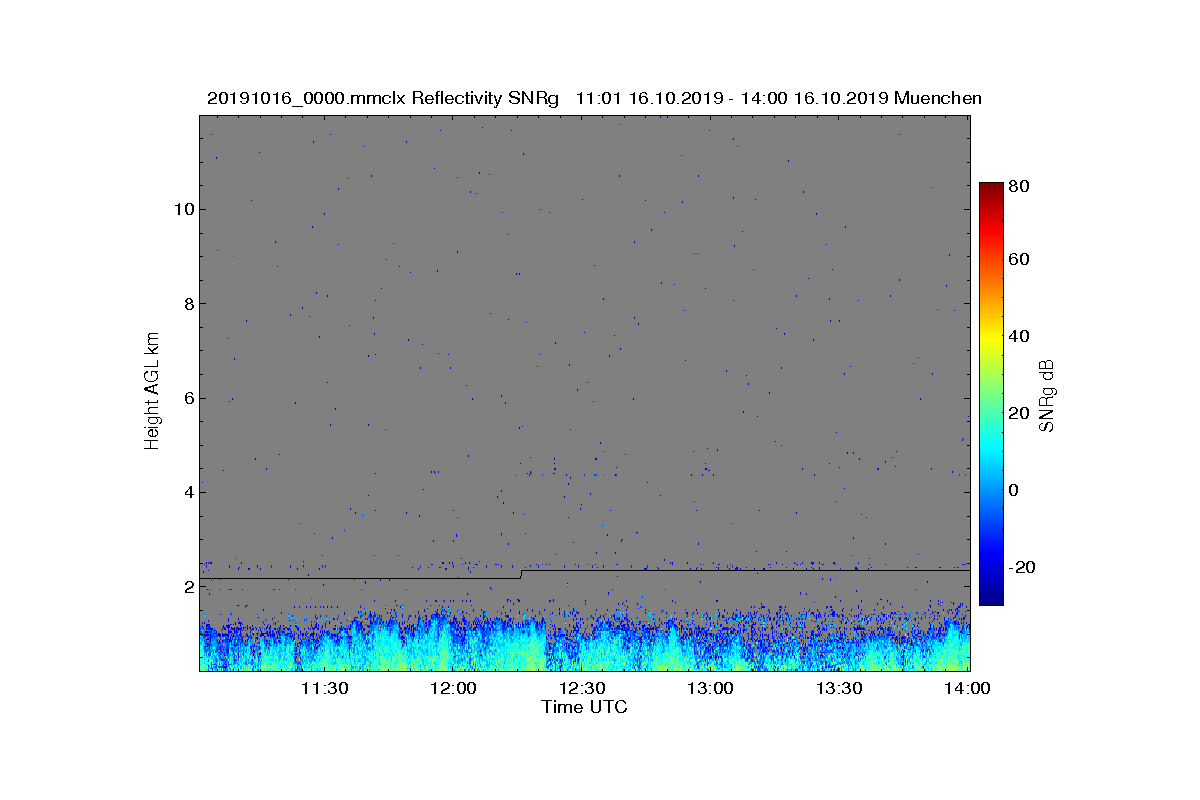Click the step in the black horizontal line
The image size is (1200, 800).
click(521, 574)
